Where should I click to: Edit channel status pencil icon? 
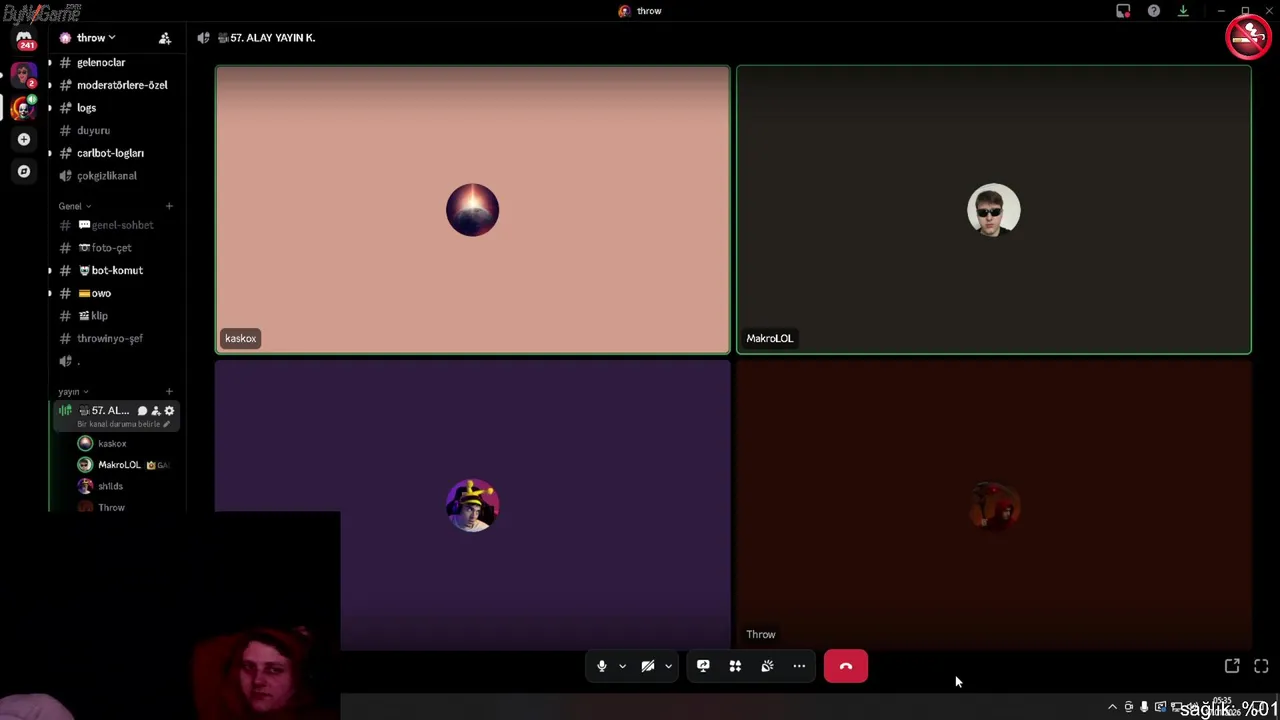click(x=167, y=424)
